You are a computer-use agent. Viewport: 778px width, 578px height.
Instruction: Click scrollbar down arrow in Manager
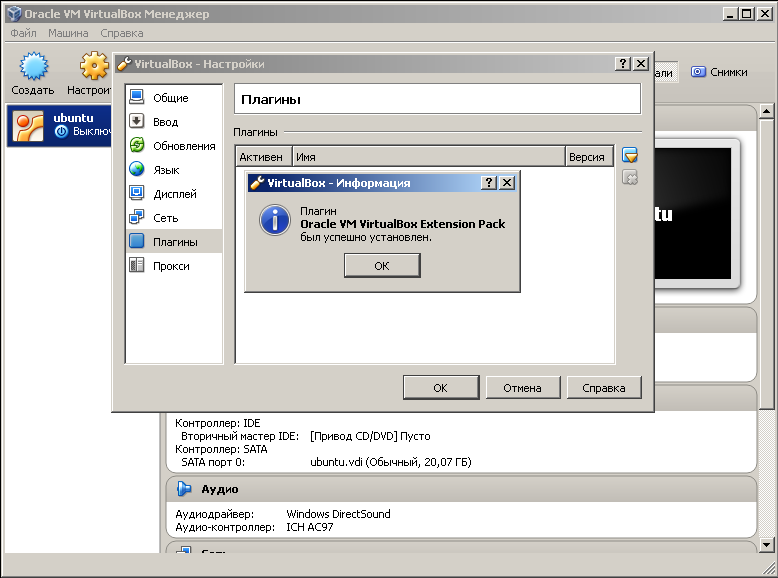[767, 545]
